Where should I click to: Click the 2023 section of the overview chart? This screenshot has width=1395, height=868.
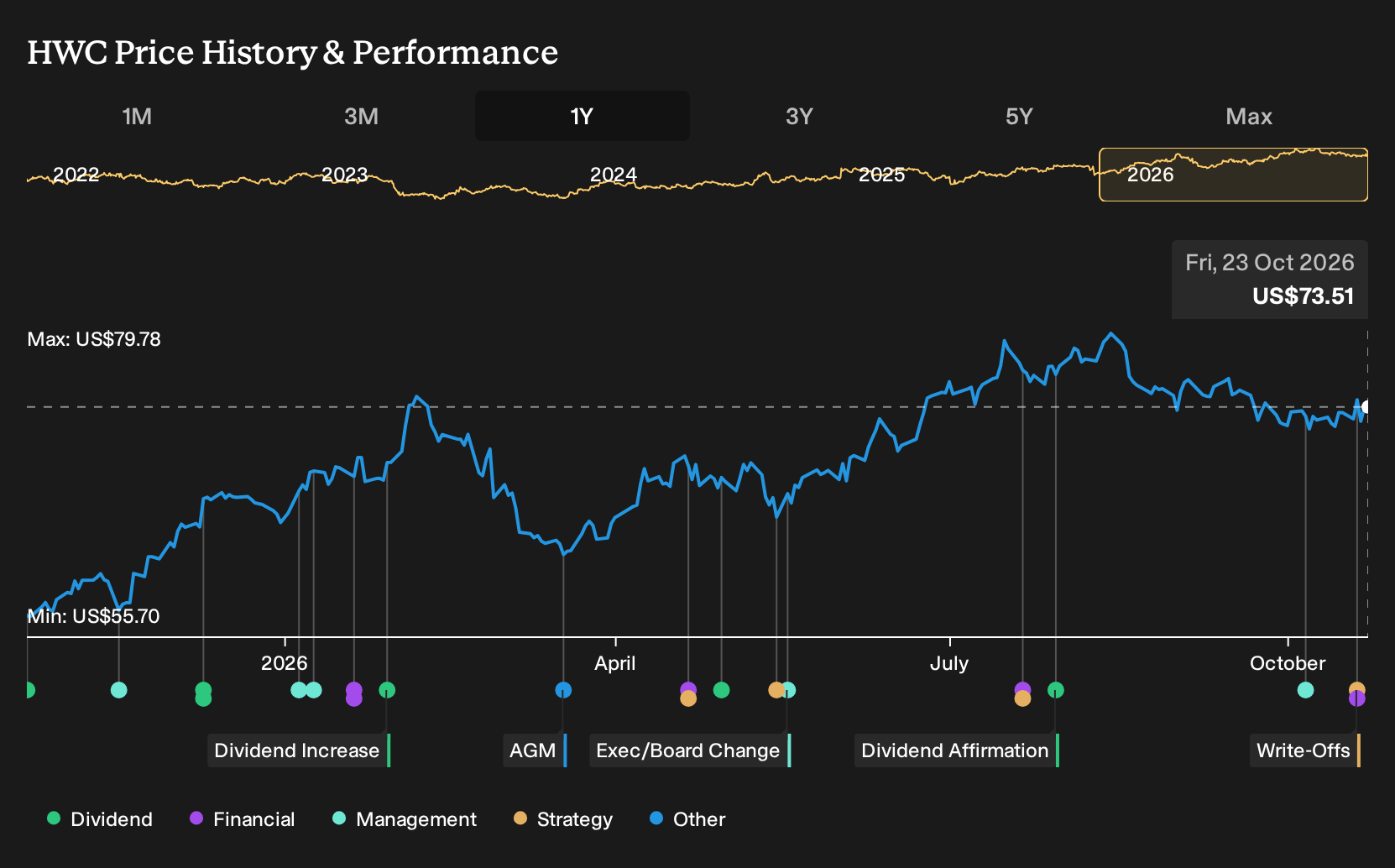point(345,175)
